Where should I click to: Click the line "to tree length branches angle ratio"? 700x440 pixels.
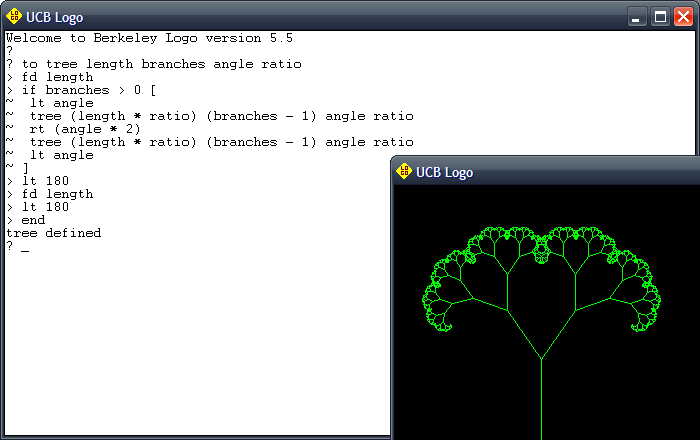(162, 64)
